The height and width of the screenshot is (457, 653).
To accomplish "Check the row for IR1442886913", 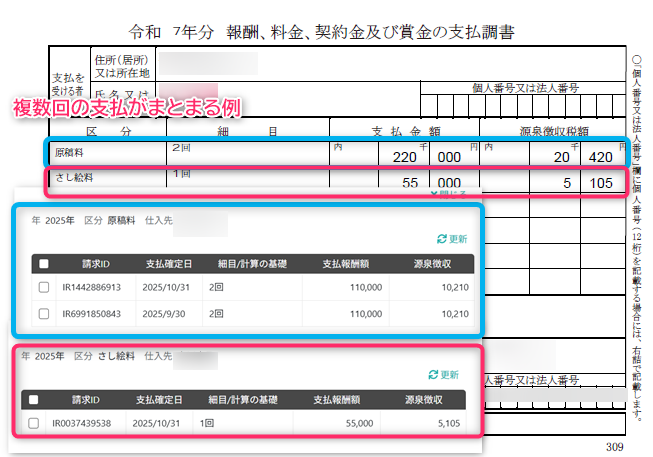I will click(43, 288).
